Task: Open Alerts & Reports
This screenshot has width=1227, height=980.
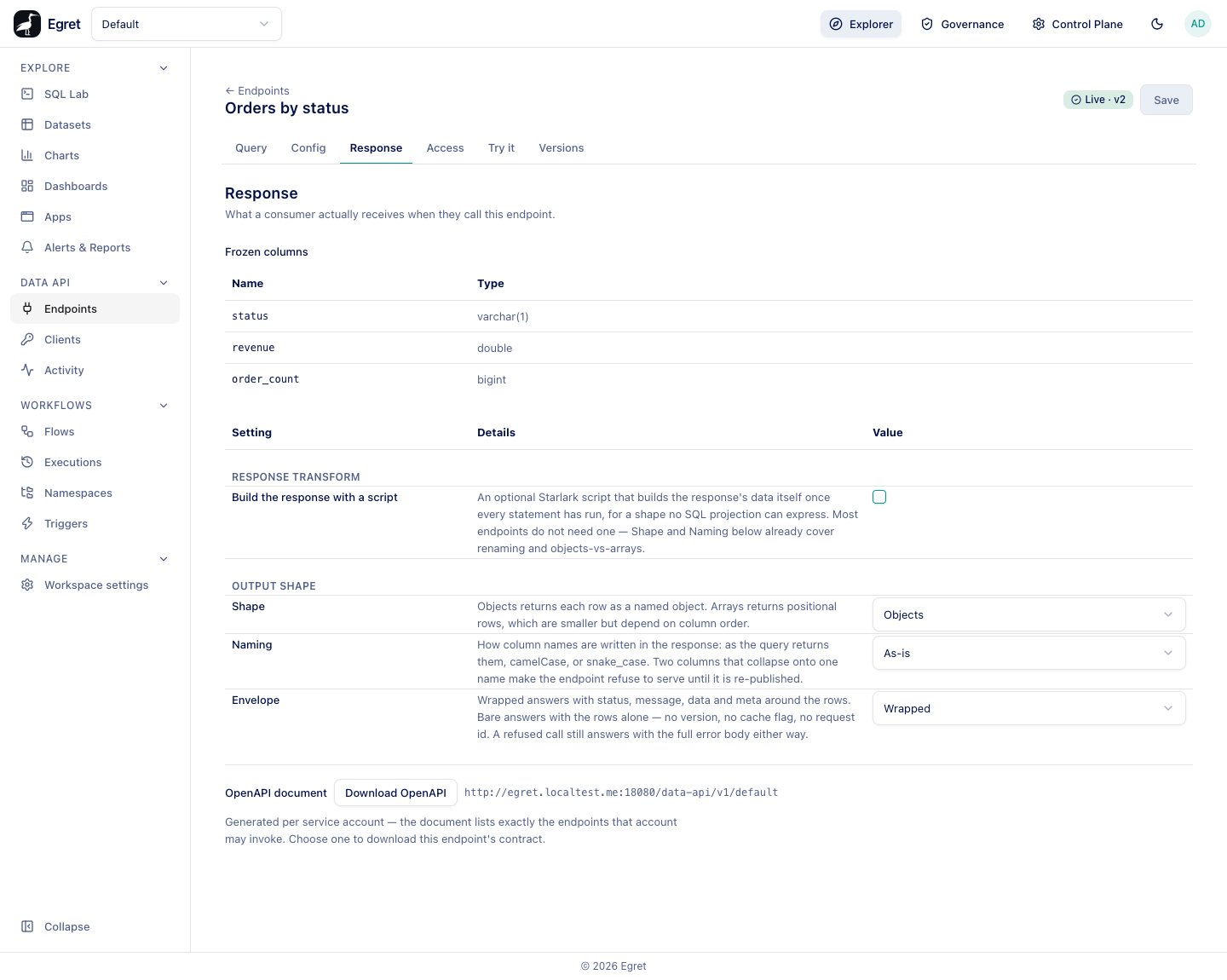Action: pos(95,247)
